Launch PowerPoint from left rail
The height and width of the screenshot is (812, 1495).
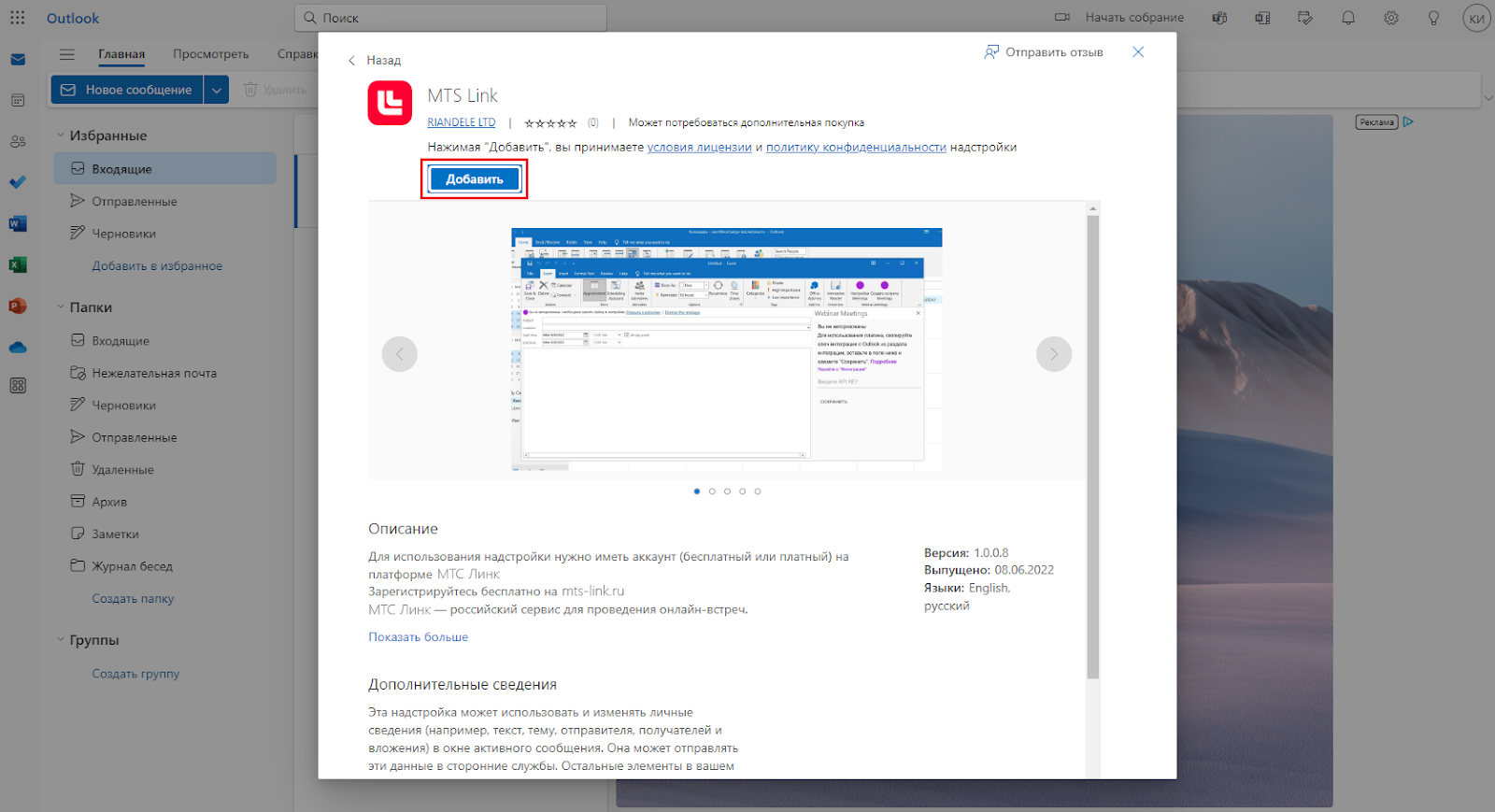coord(18,306)
